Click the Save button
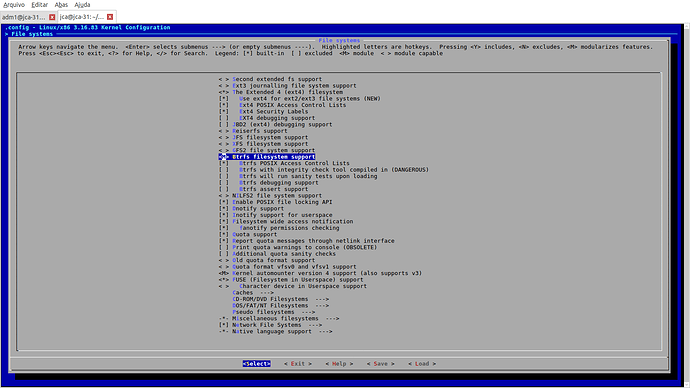The height and width of the screenshot is (388, 690). coord(381,364)
